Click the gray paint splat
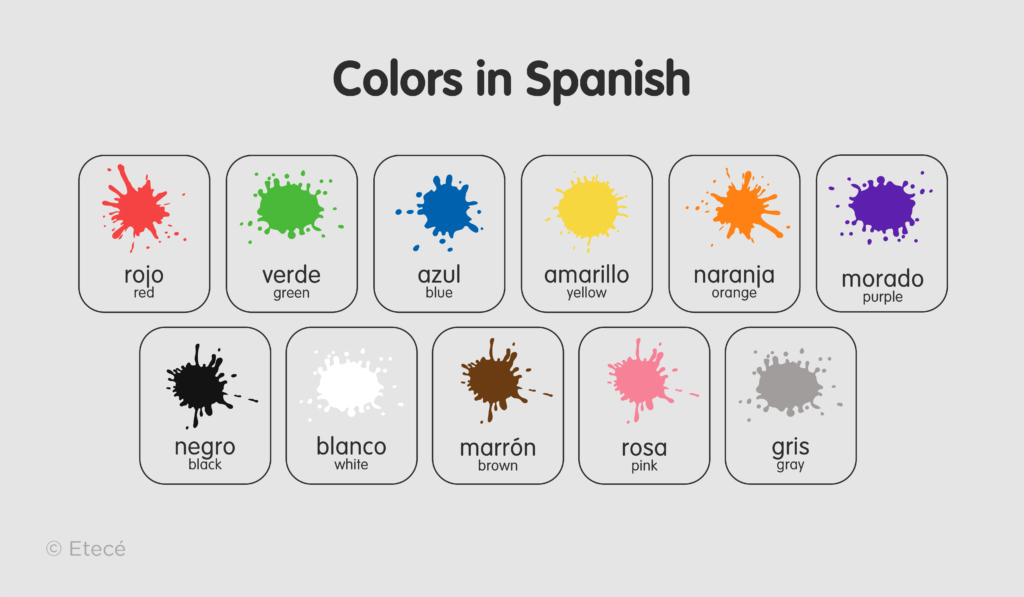 click(x=789, y=381)
